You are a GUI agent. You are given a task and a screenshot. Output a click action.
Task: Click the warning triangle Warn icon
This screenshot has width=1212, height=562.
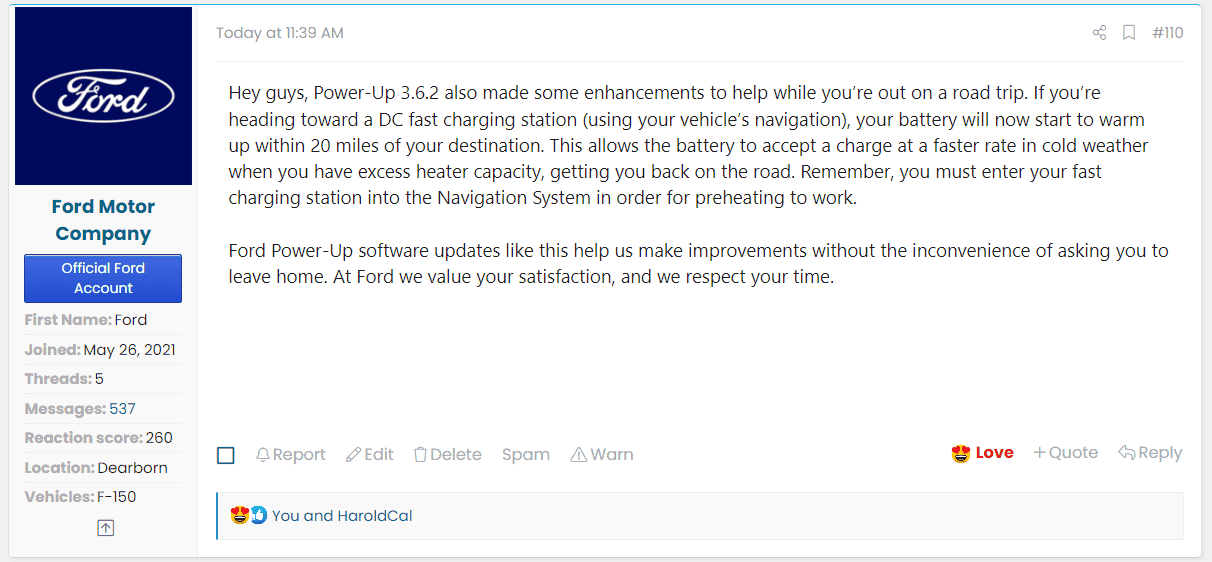[x=578, y=455]
